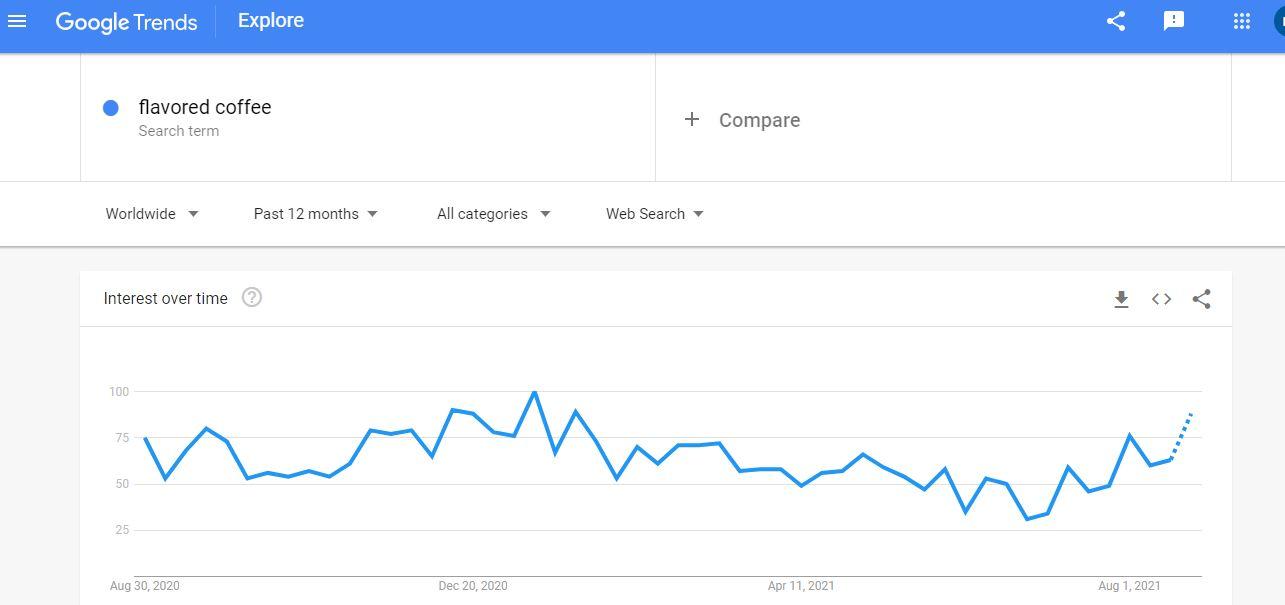
Task: Click the dotted forecast line segment
Action: pos(1181,436)
